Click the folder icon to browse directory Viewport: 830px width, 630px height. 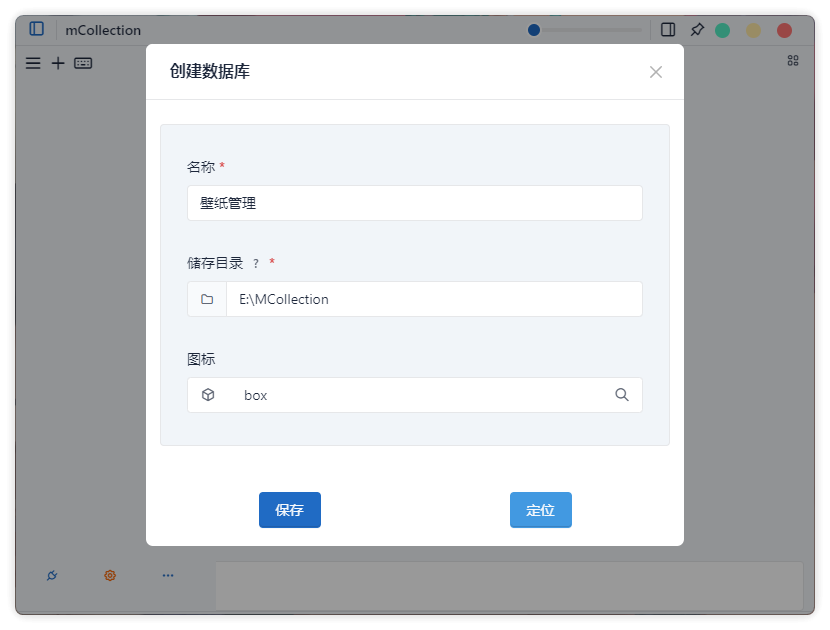207,299
